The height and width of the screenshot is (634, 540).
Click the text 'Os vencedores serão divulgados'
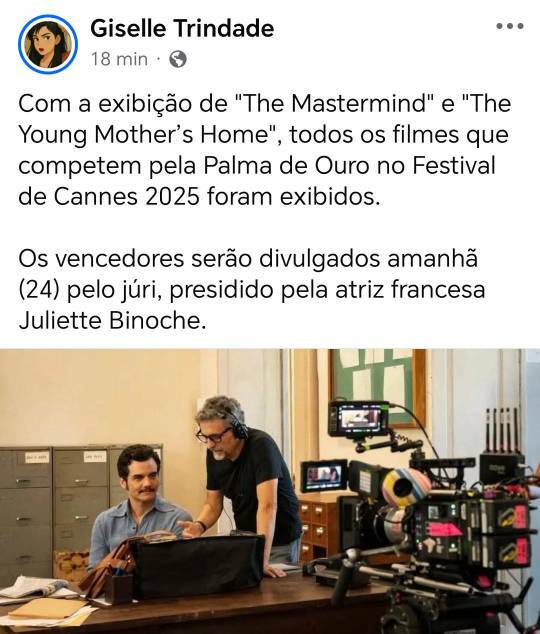[199, 258]
